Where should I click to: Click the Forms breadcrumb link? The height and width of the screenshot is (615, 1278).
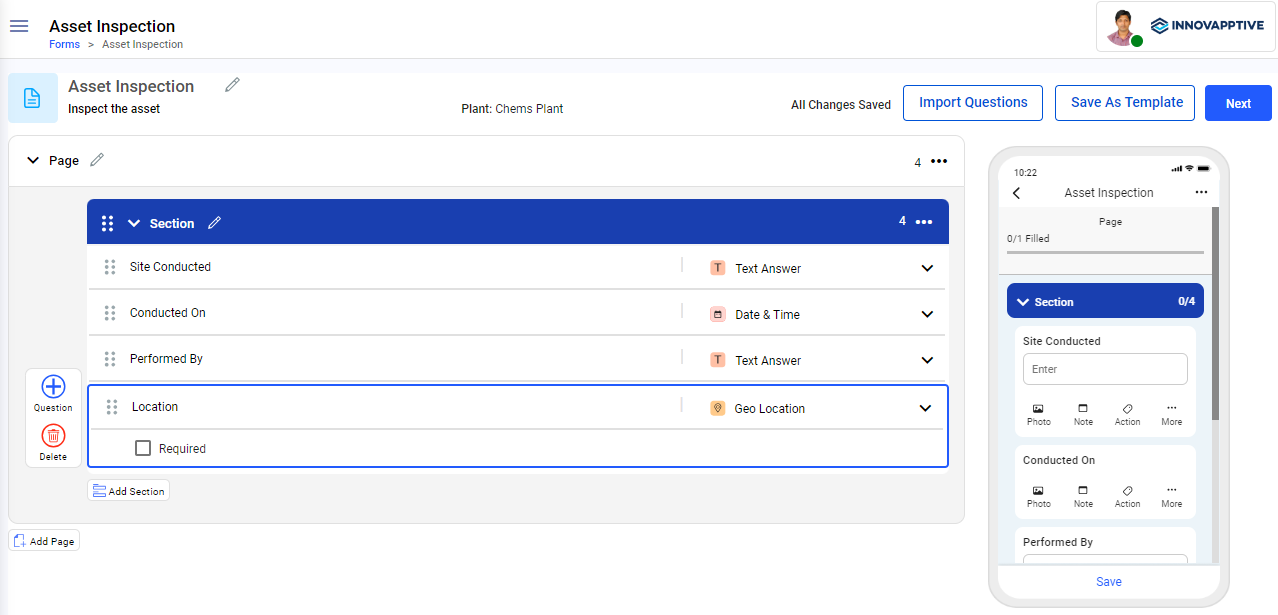coord(64,44)
